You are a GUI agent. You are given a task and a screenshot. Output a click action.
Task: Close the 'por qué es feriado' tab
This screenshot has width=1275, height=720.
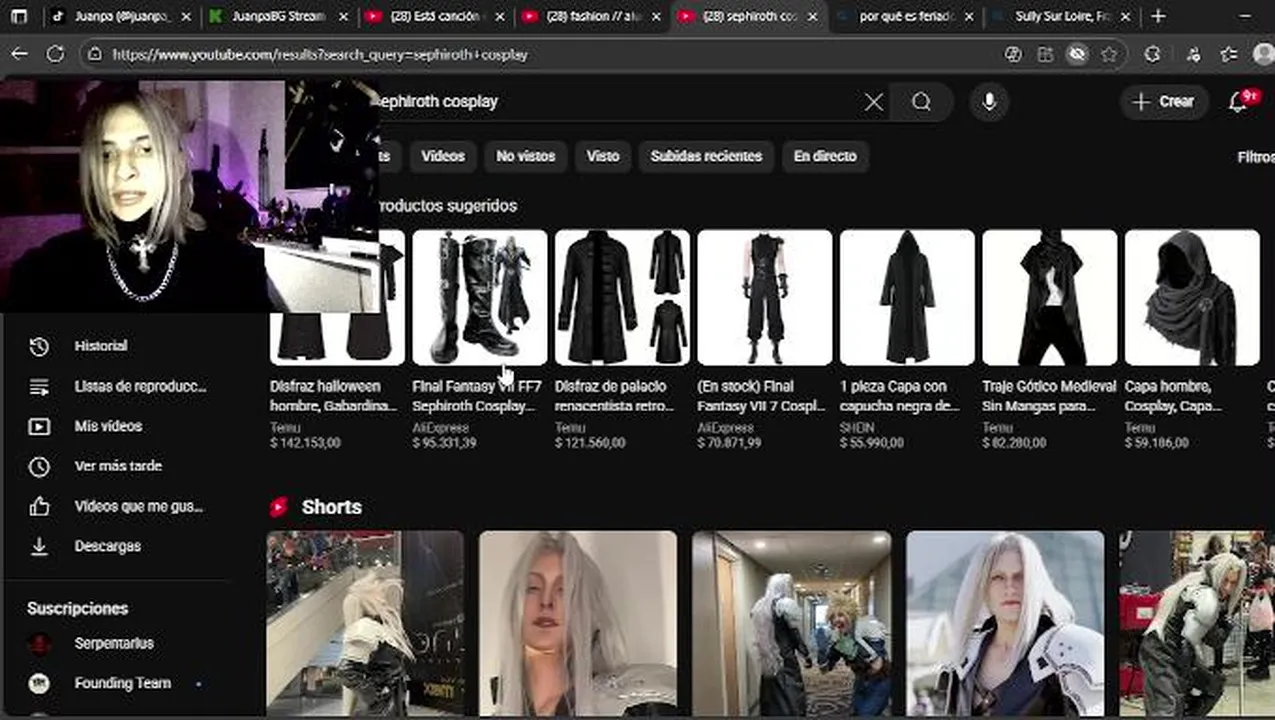[x=968, y=17]
